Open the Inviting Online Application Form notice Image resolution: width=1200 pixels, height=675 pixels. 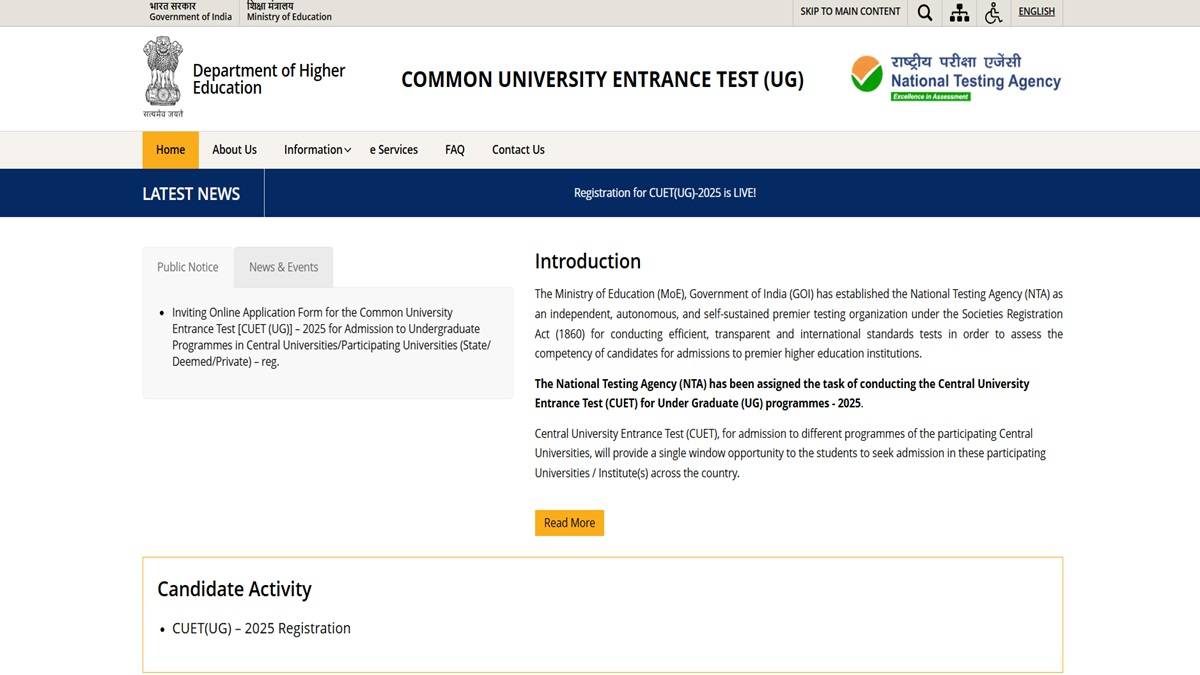coord(330,337)
